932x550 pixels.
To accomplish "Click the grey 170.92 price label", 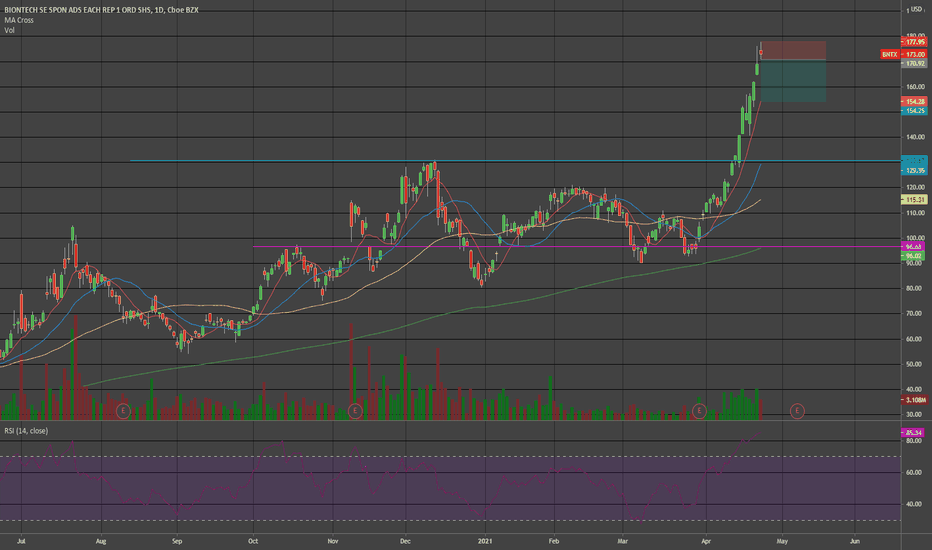I will coord(914,63).
